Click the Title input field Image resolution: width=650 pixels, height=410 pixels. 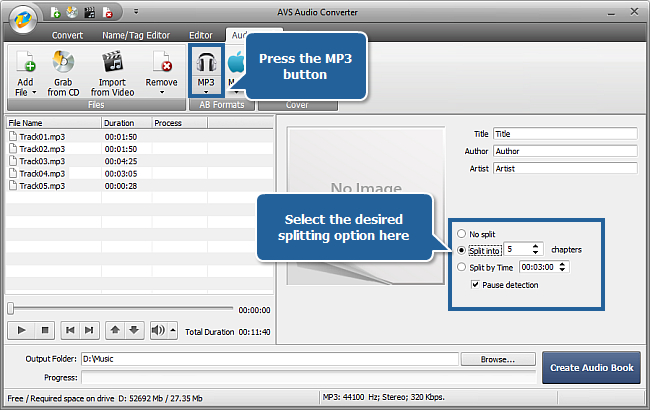point(565,134)
